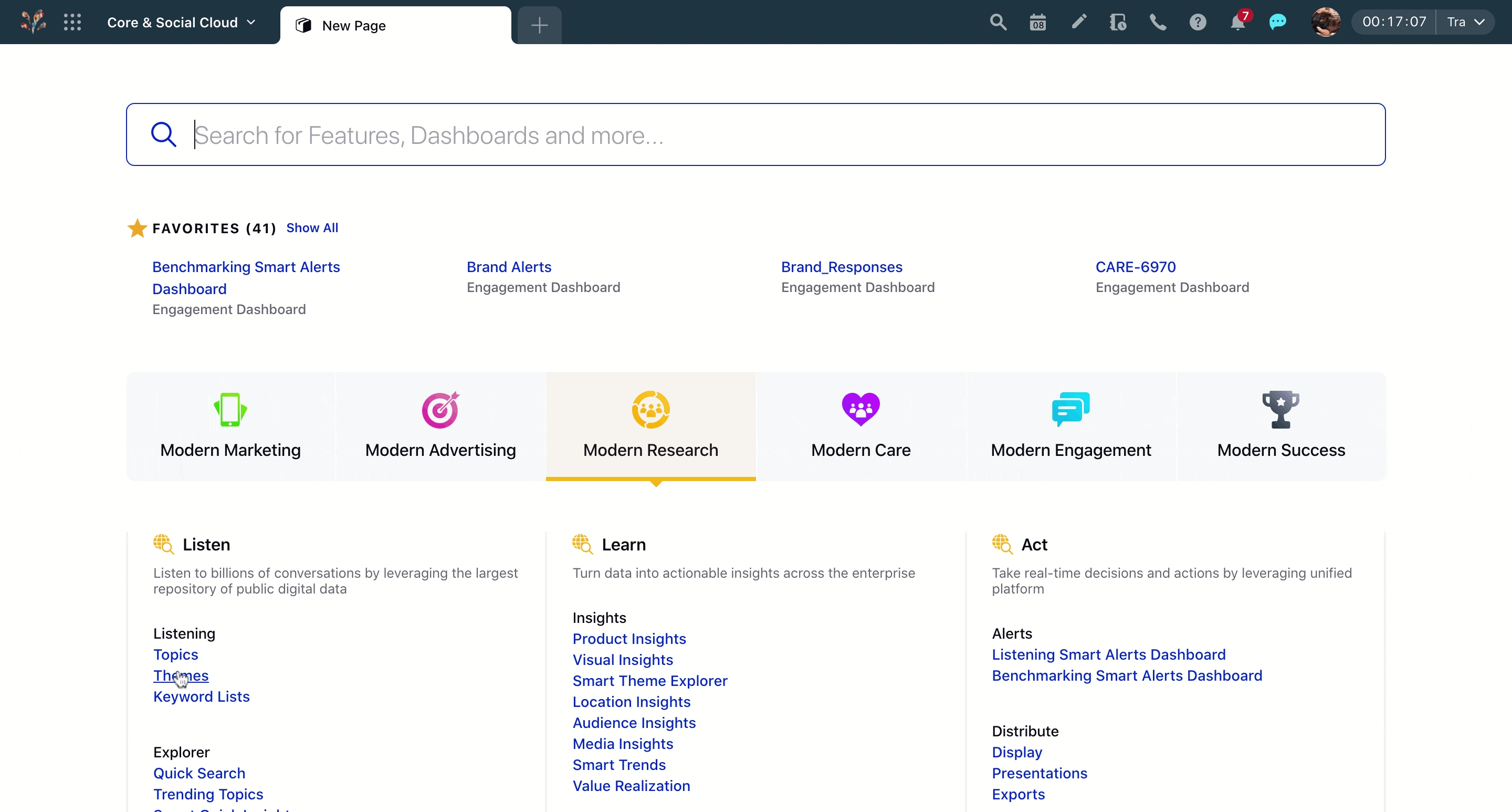1512x812 pixels.
Task: Click the Learn section globe icon
Action: [x=582, y=544]
